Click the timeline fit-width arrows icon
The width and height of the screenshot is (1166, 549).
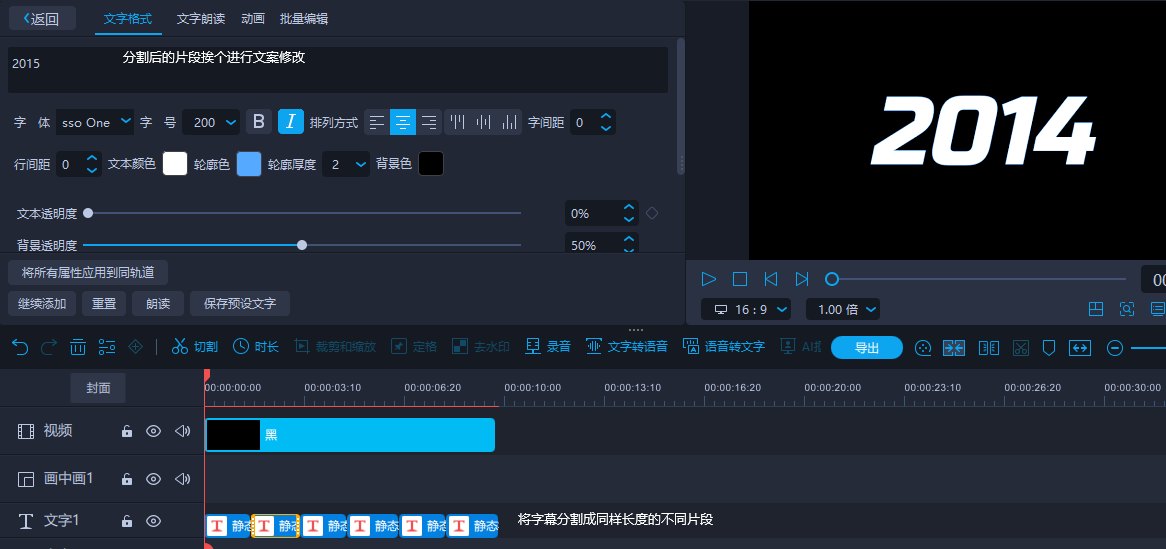1079,347
